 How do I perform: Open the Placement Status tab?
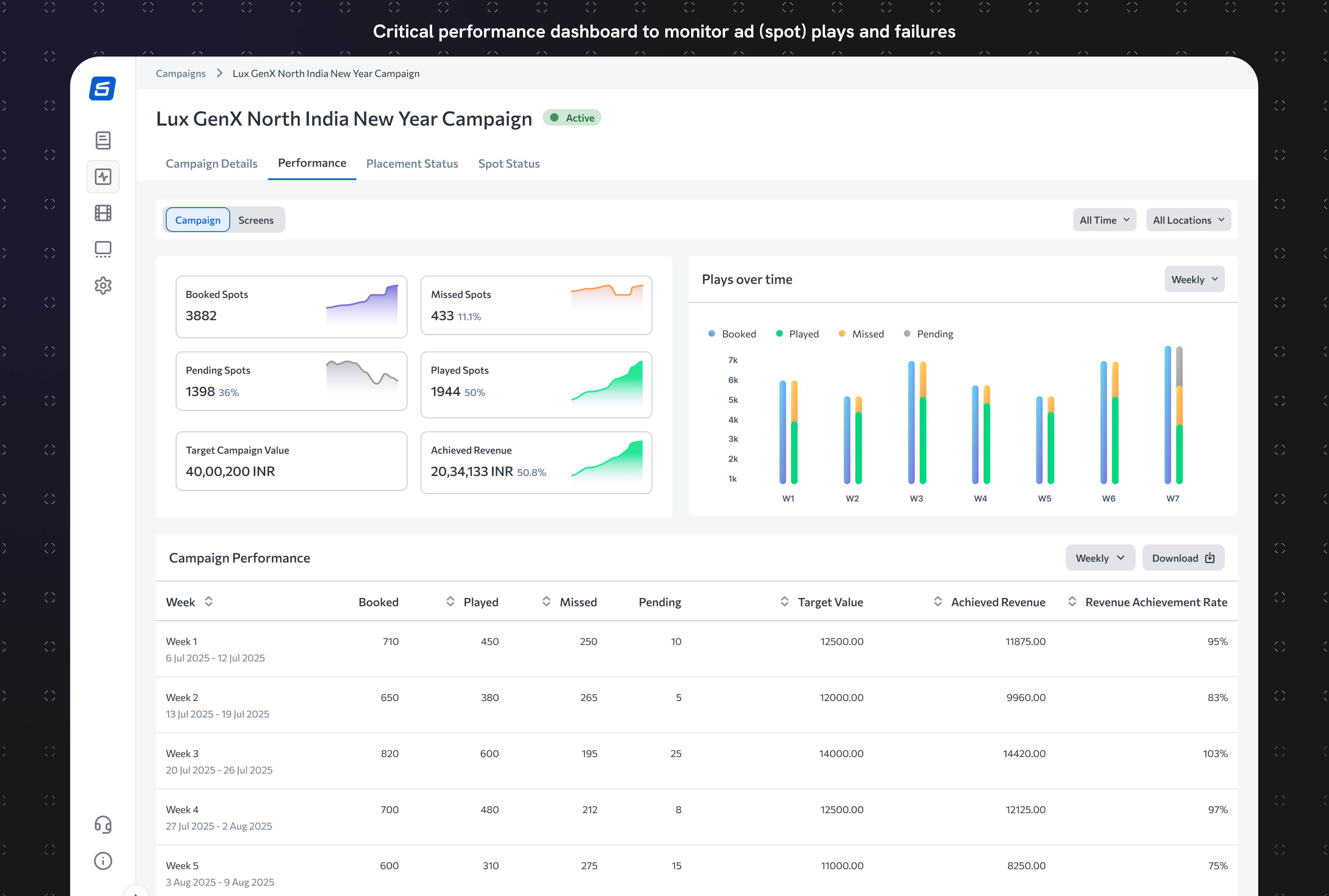[412, 164]
